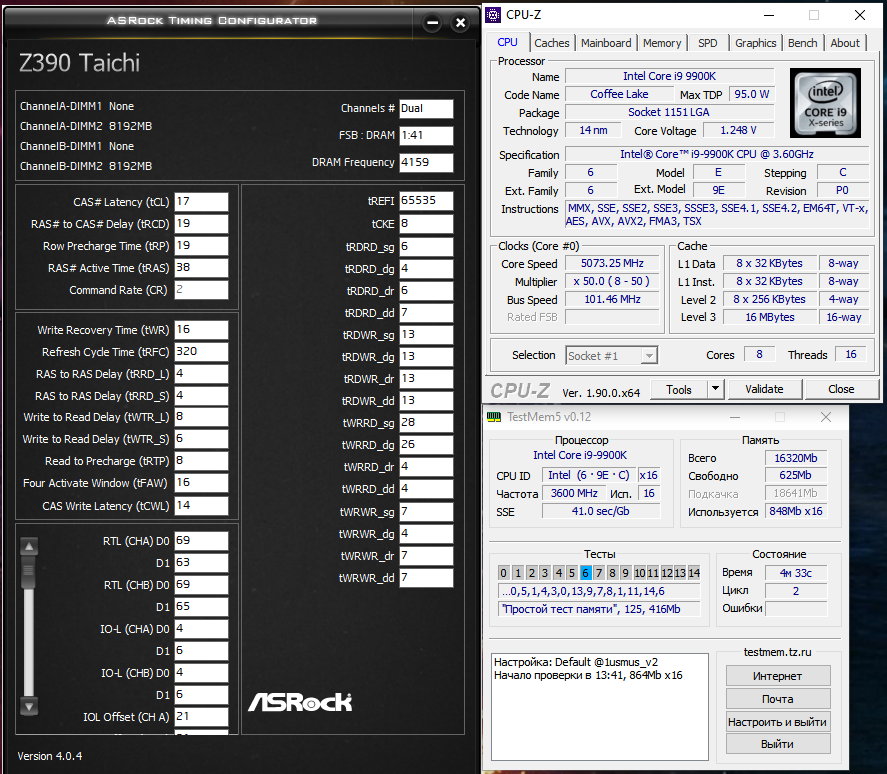Click Настроить и выйти button in TestMem5
The height and width of the screenshot is (774, 887).
pyautogui.click(x=778, y=722)
